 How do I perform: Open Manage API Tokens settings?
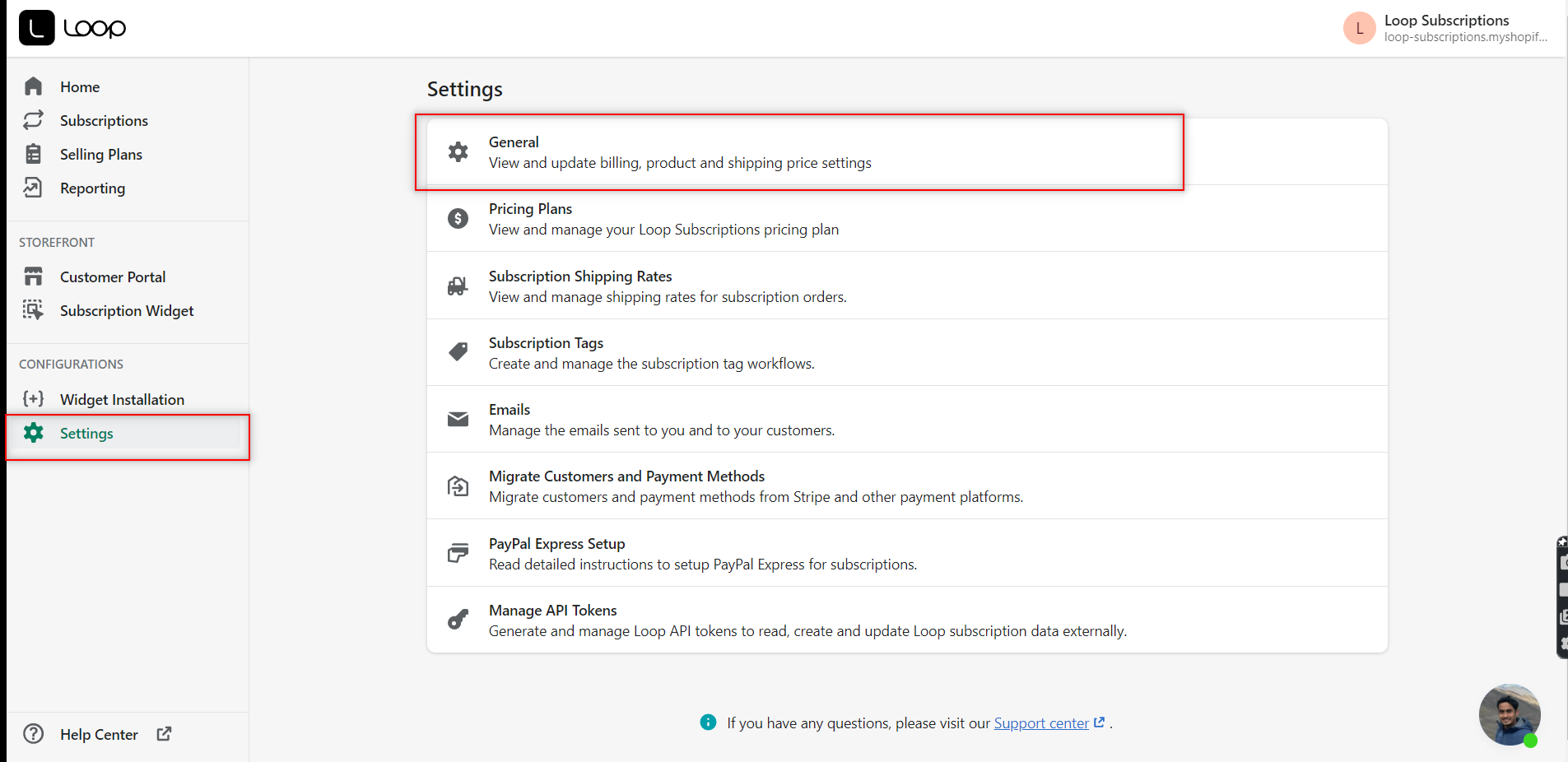907,620
